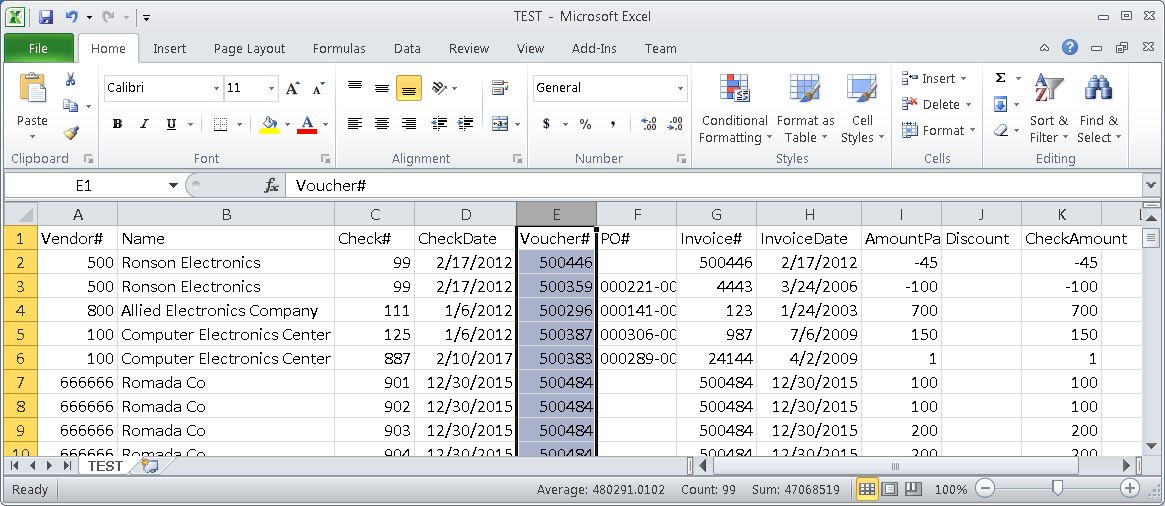Switch to the Data tab
This screenshot has height=506, width=1165.
(x=407, y=48)
